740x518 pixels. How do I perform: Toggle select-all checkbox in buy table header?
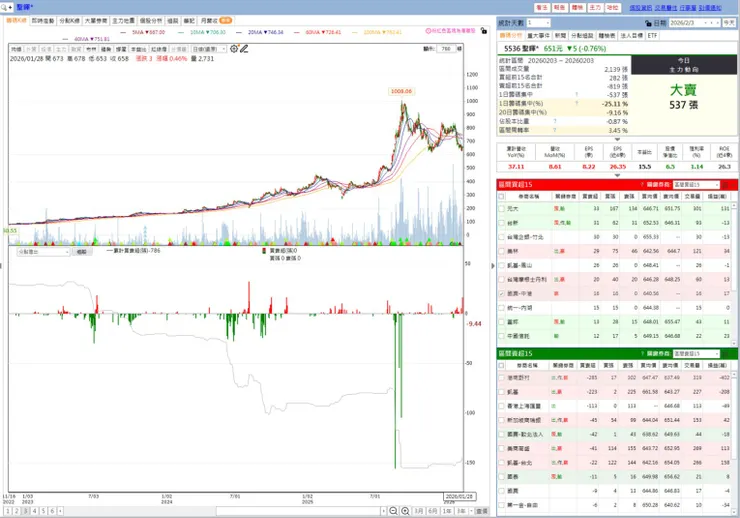(501, 196)
